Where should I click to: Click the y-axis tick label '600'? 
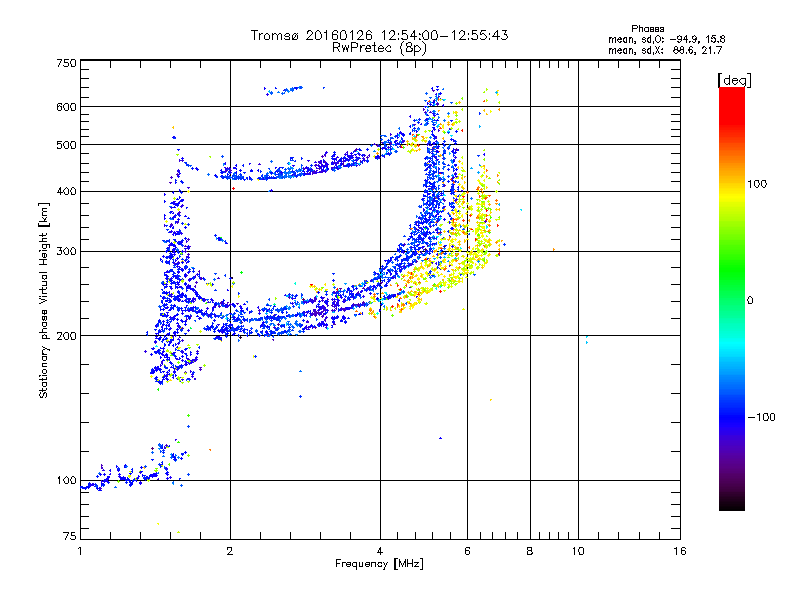click(67, 107)
